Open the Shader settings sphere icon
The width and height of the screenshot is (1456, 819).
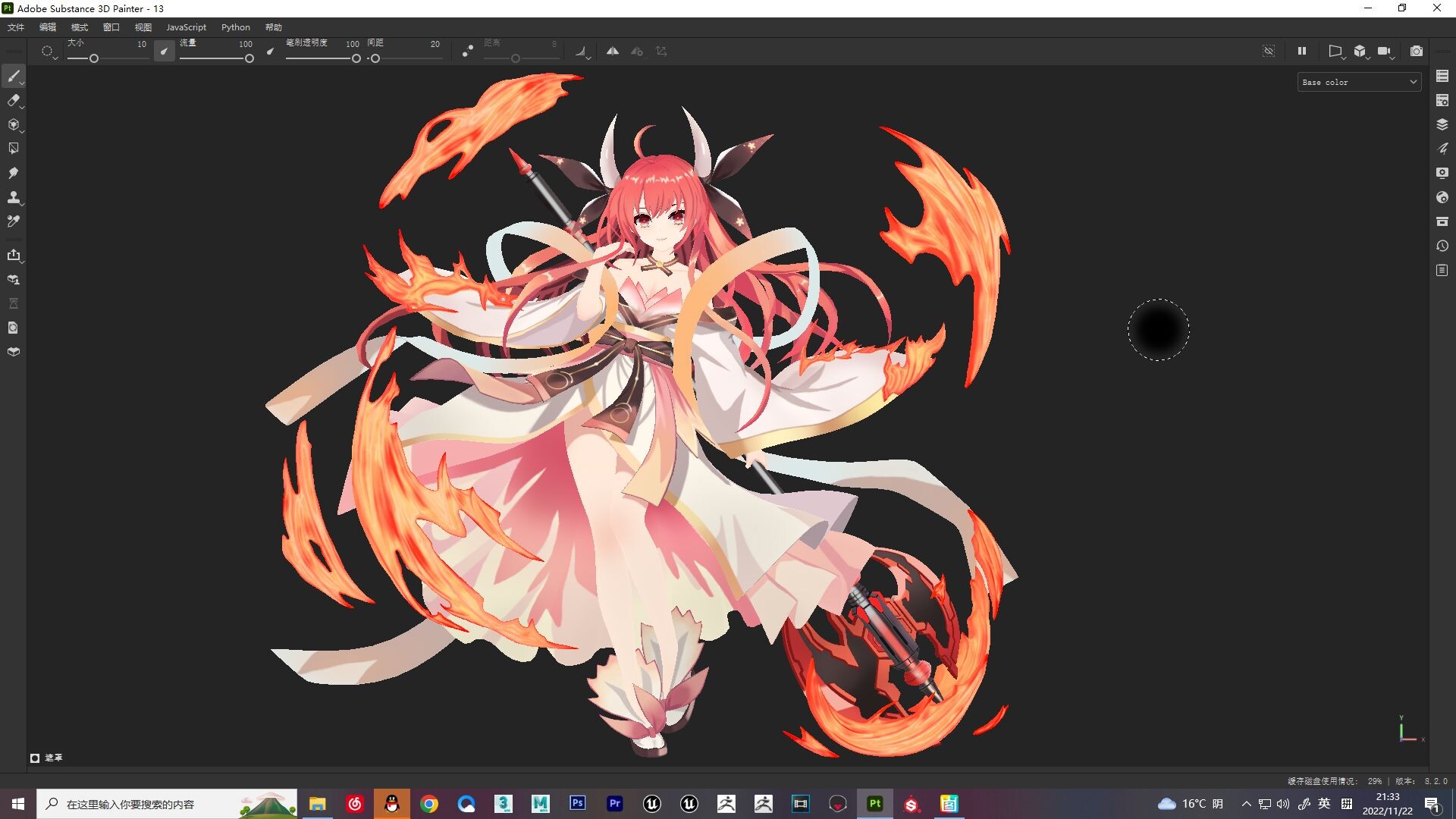[x=1442, y=197]
